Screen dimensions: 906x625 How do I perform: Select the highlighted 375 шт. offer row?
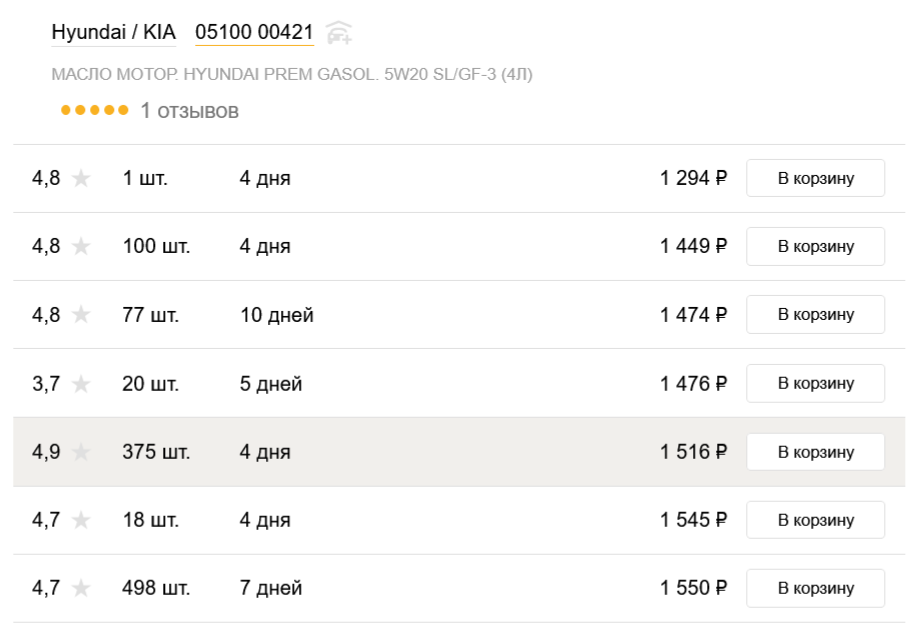pos(459,452)
